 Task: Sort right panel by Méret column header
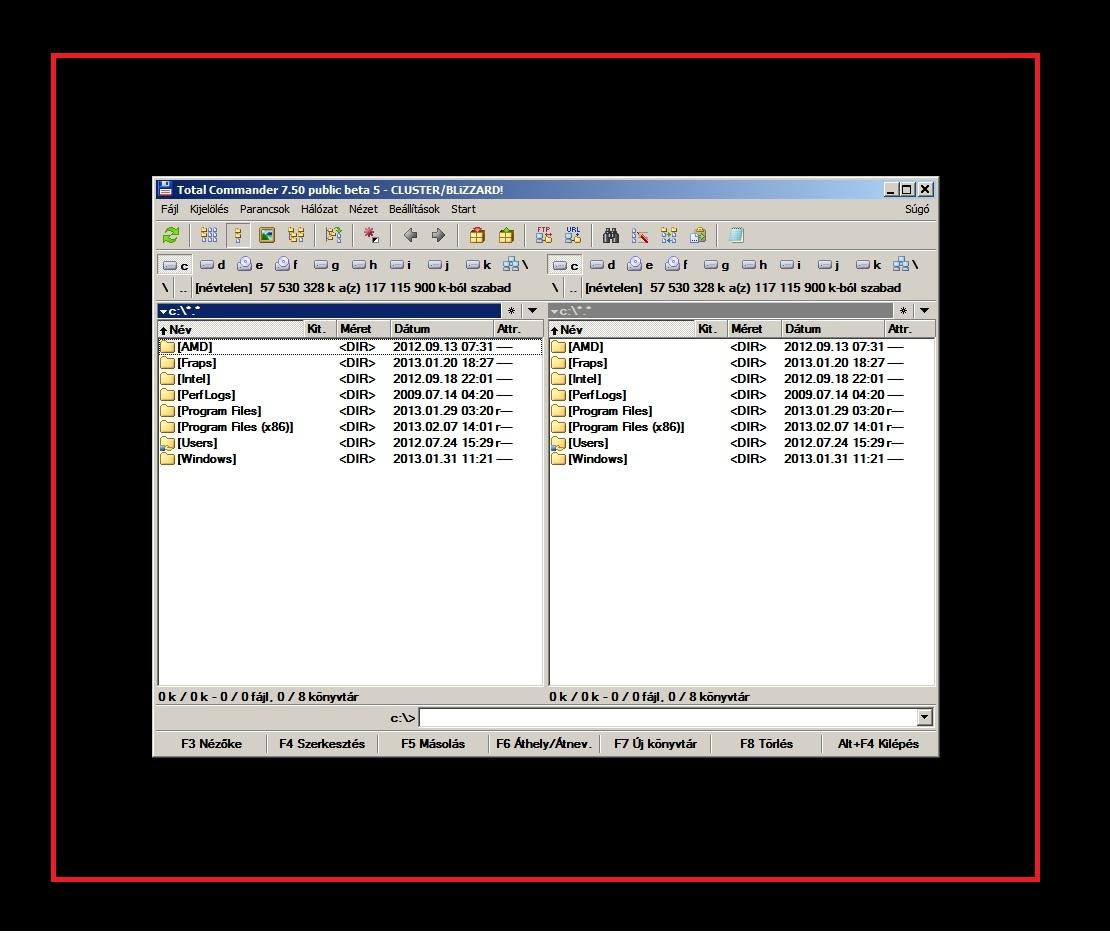(x=755, y=329)
